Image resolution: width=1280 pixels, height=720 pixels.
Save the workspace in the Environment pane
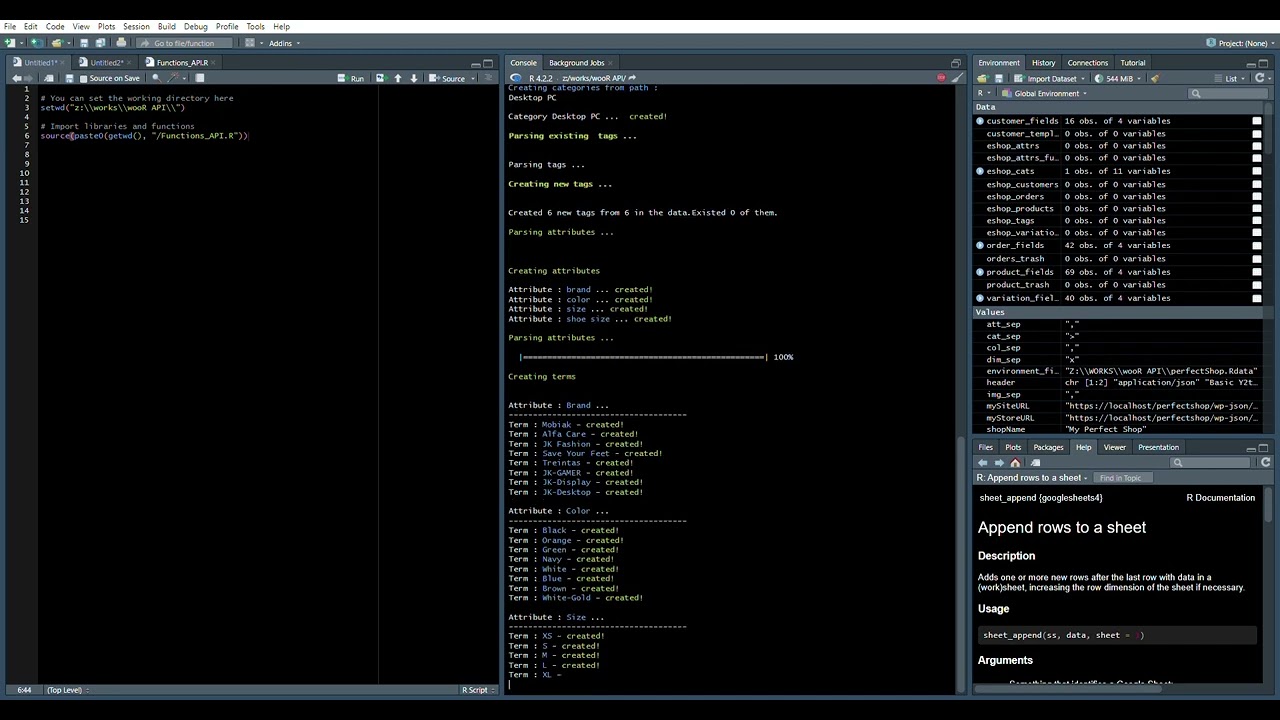pos(997,78)
